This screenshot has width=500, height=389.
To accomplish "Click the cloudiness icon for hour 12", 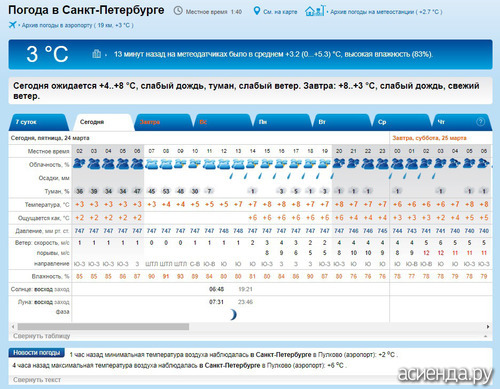I will point(224,164).
